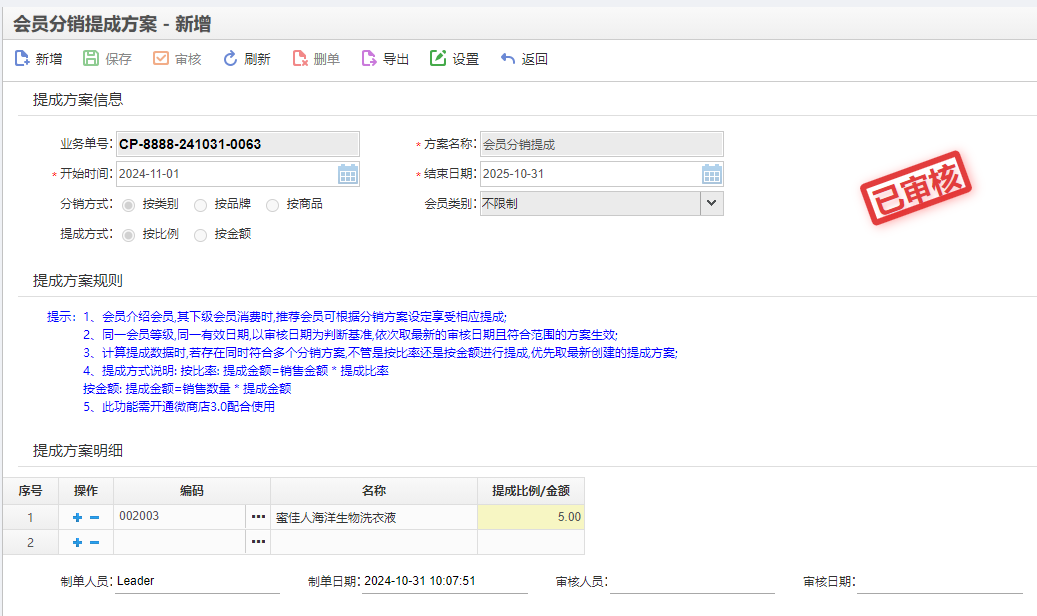The height and width of the screenshot is (616, 1037).
Task: Select 按金额 commission method radio
Action: [x=200, y=235]
